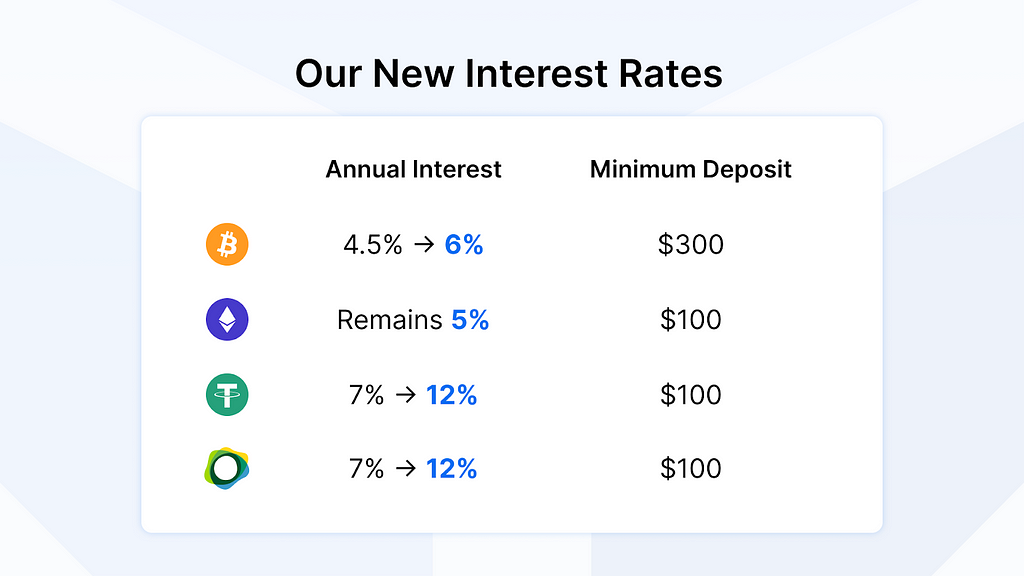
Task: Click the blue 6% Bitcoin rate
Action: point(464,245)
